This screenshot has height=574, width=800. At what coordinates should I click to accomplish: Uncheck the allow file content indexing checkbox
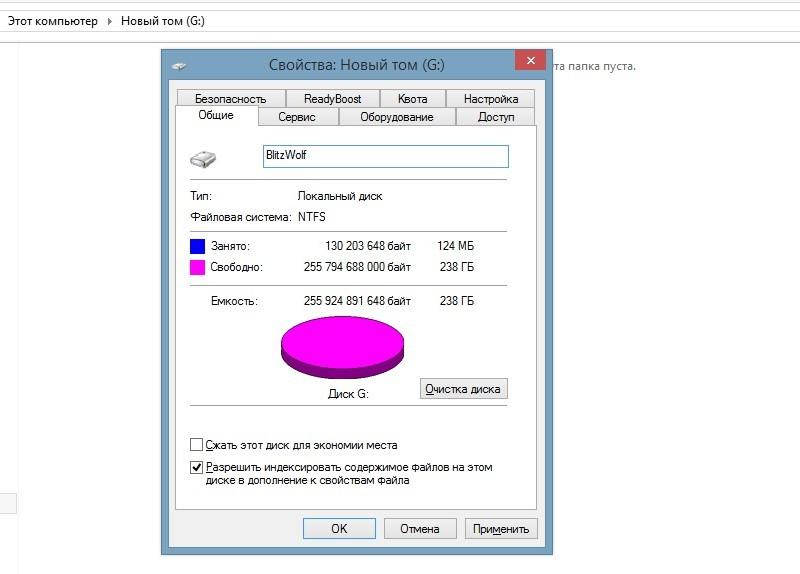196,467
